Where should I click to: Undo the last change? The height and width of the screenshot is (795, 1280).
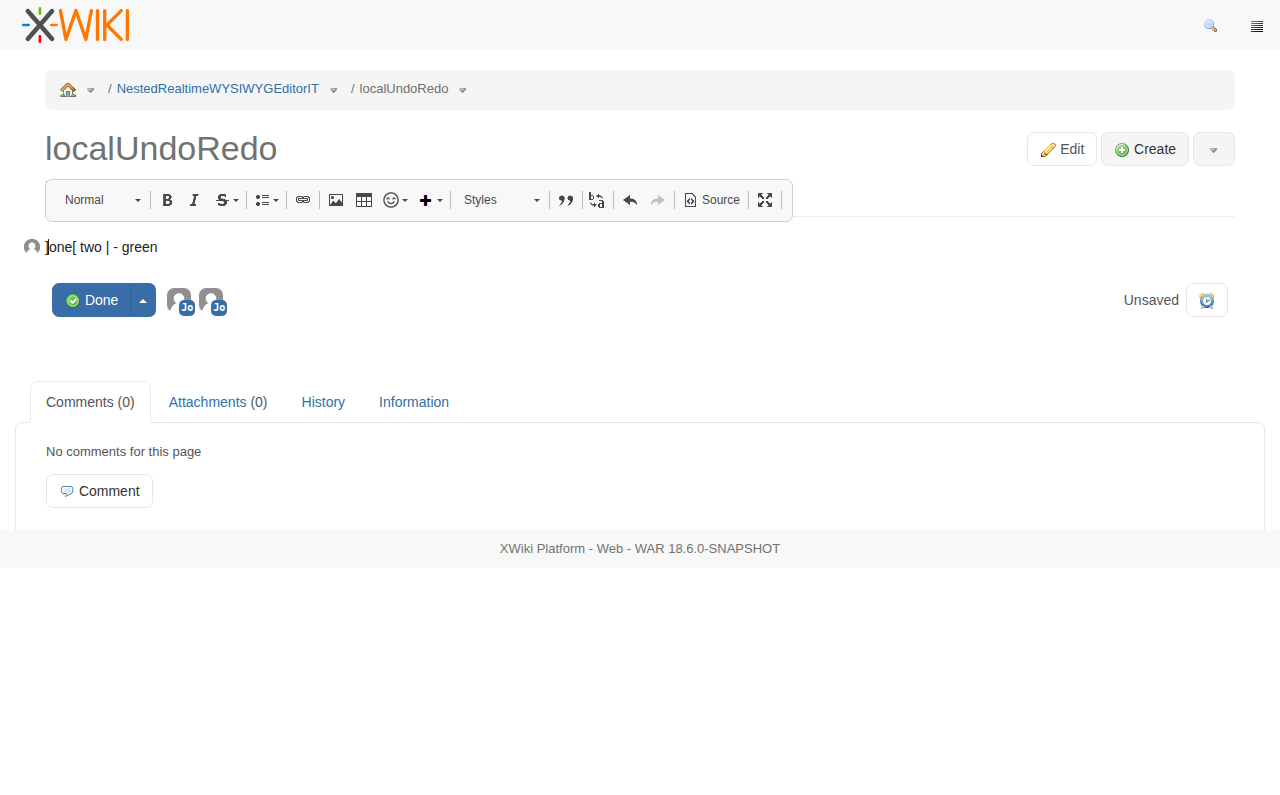tap(630, 200)
